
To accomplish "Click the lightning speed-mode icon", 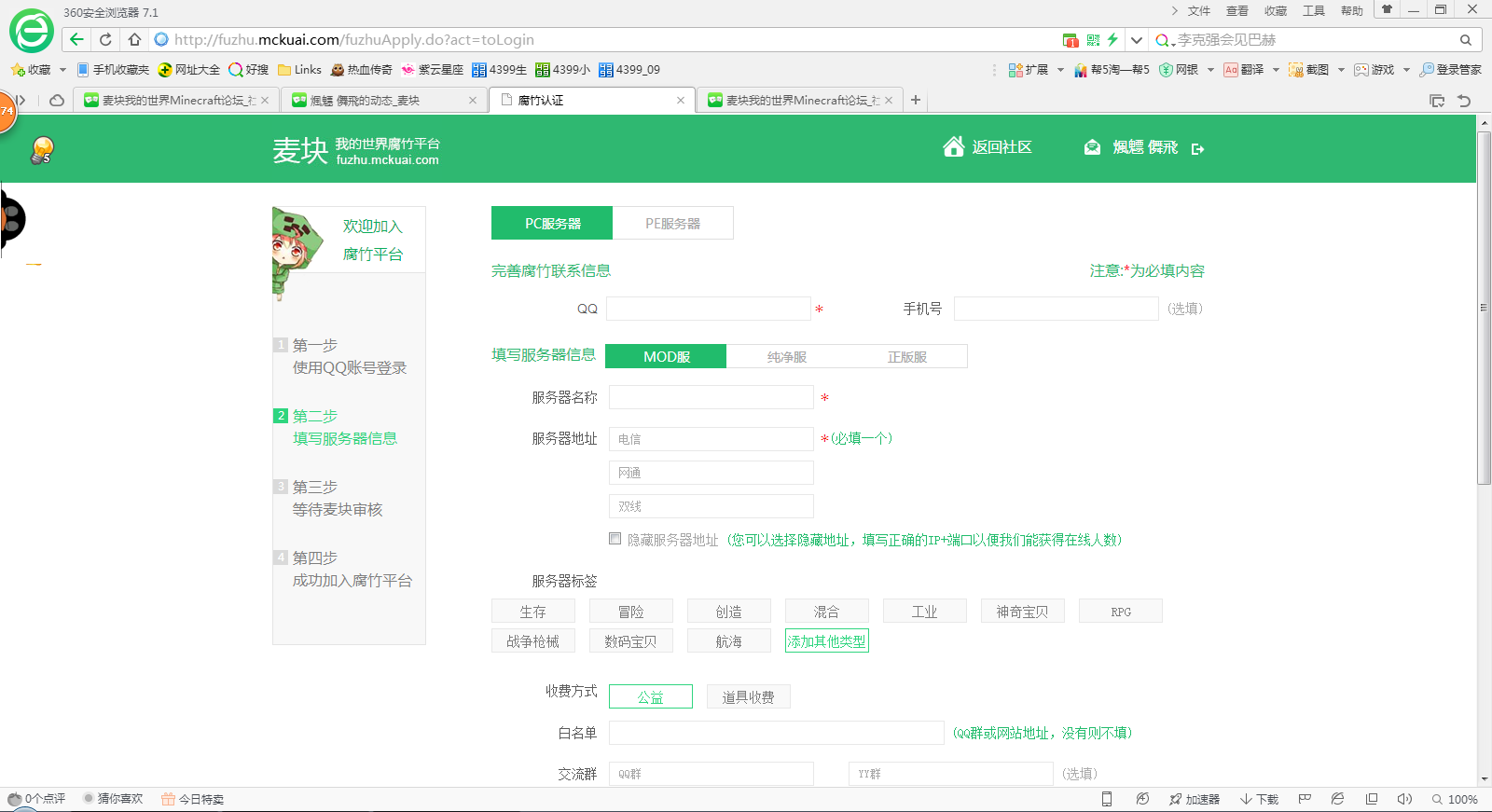I will [x=1112, y=40].
